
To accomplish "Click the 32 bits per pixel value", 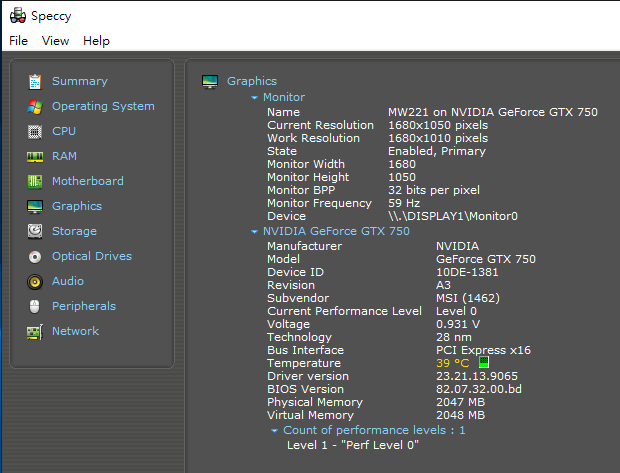I will tap(434, 190).
